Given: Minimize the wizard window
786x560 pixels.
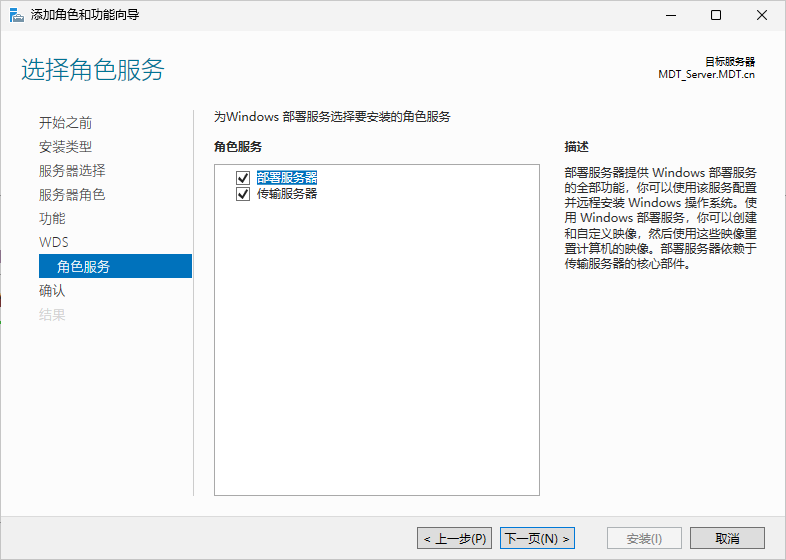Looking at the screenshot, I should pos(671,15).
